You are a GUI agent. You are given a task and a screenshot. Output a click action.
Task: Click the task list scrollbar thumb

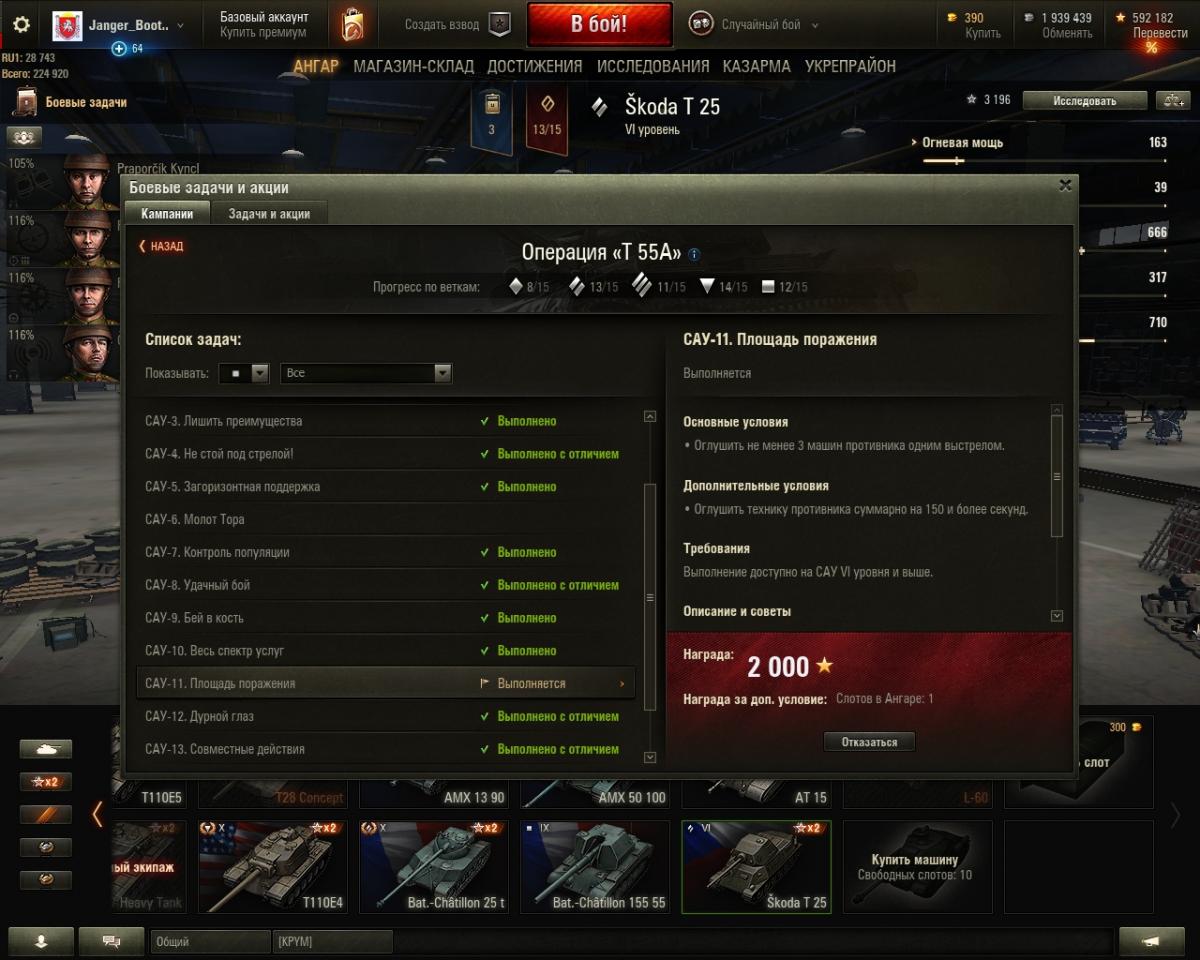(650, 597)
